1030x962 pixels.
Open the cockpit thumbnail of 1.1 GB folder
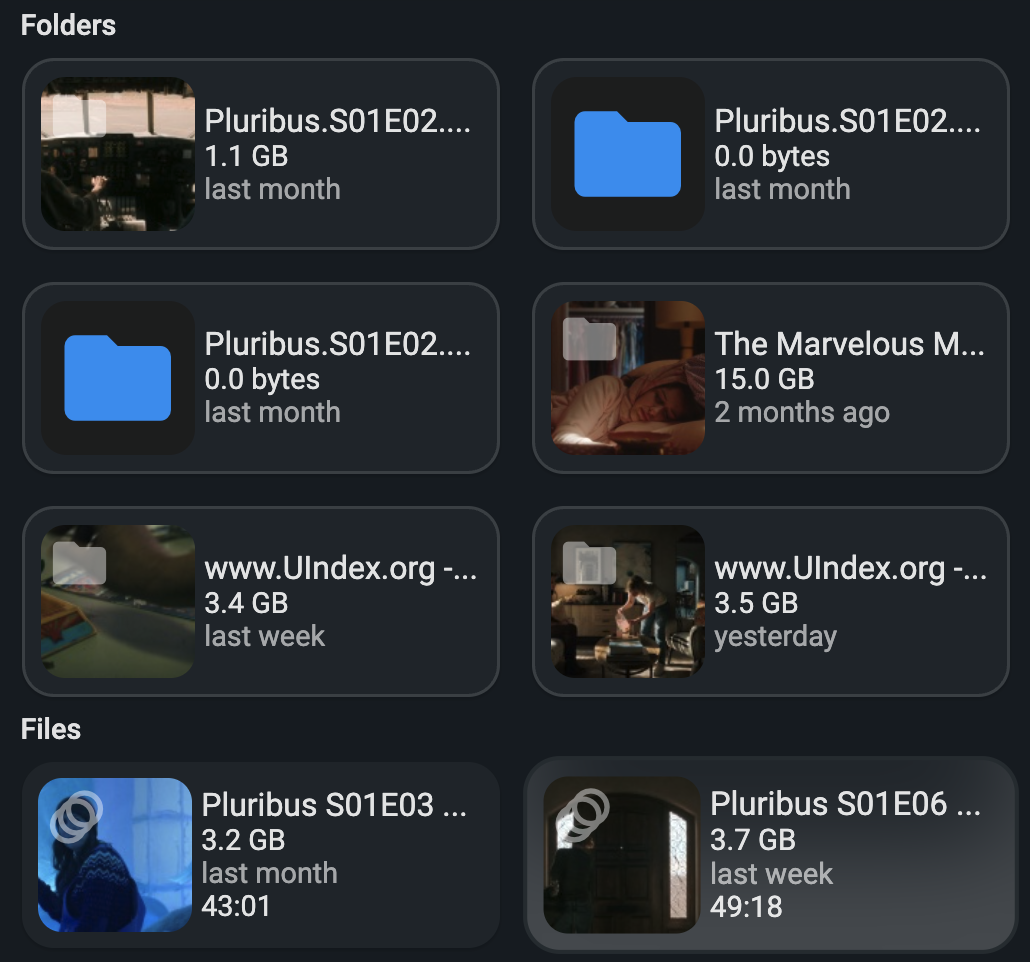118,154
